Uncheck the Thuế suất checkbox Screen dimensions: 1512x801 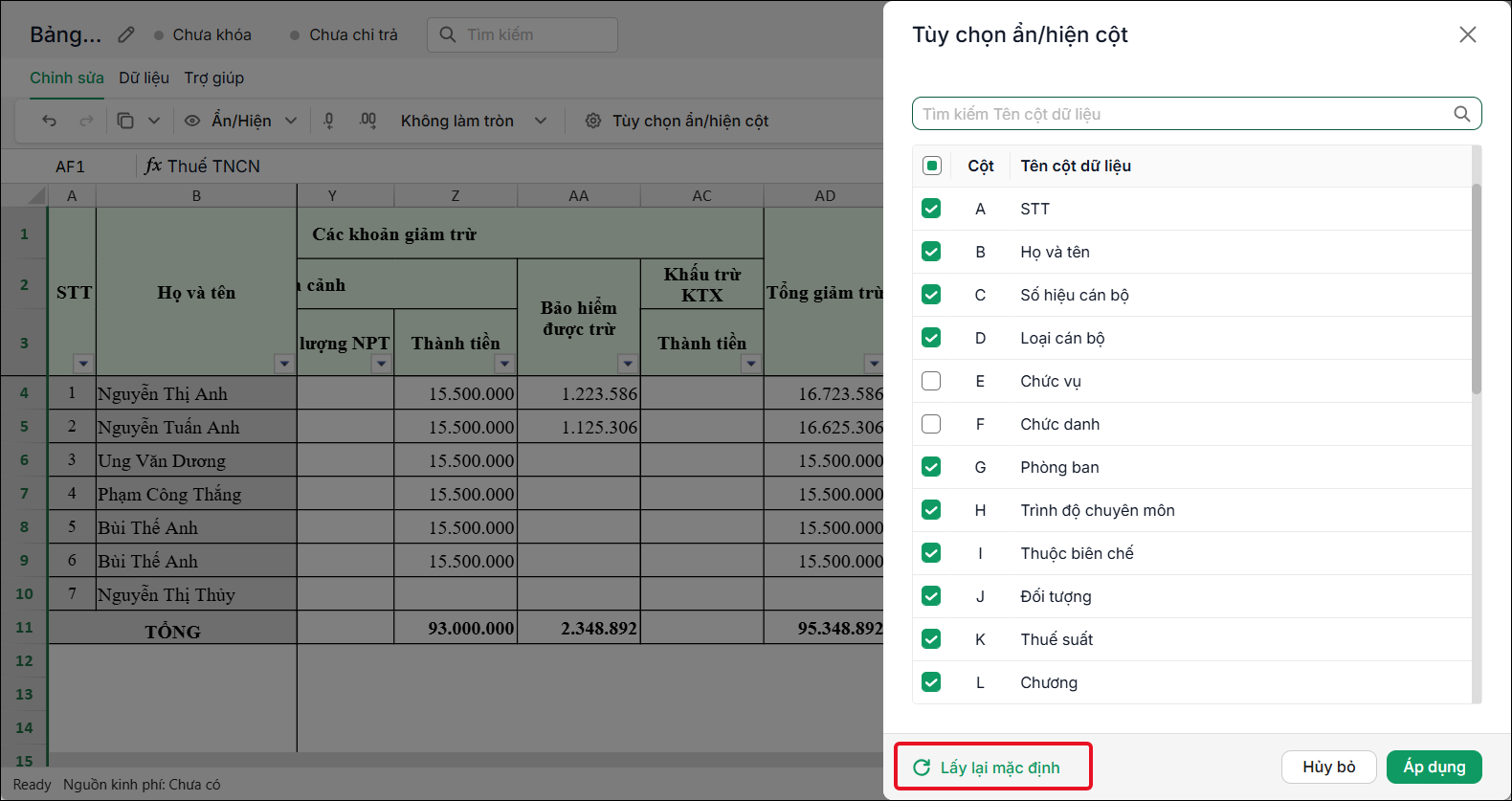click(x=931, y=639)
